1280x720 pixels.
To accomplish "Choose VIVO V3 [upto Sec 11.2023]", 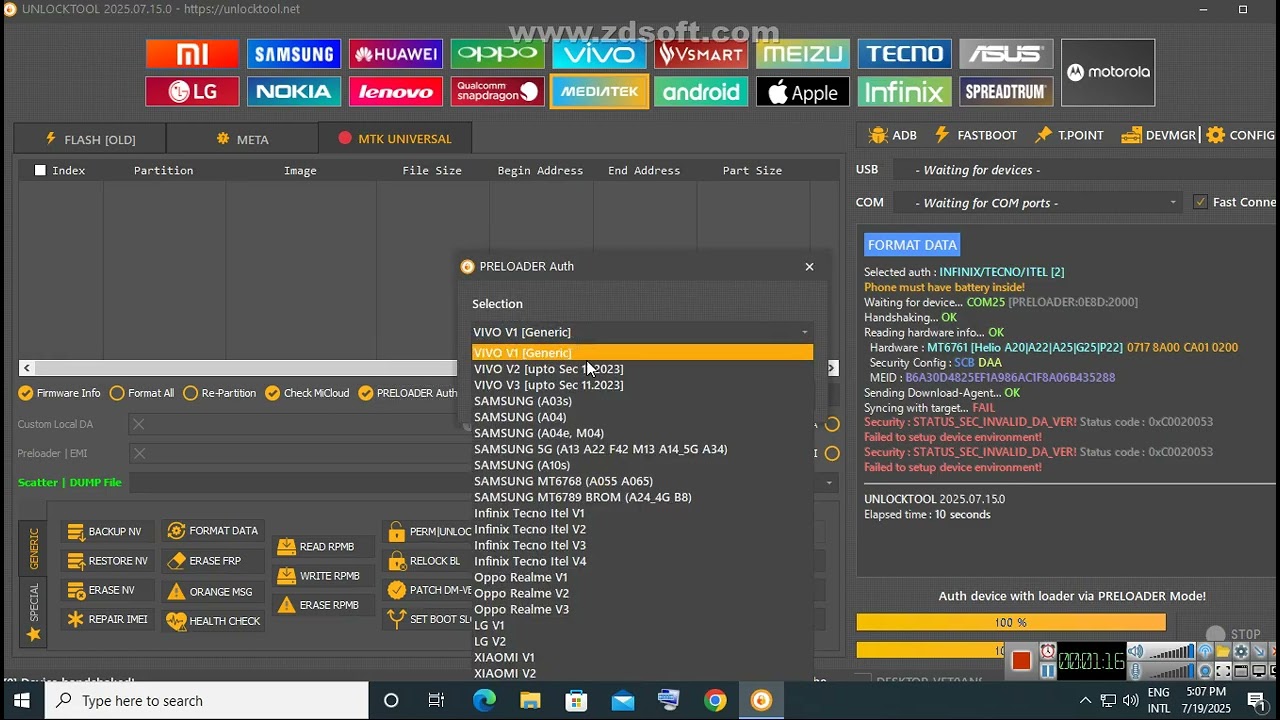I will [642, 385].
